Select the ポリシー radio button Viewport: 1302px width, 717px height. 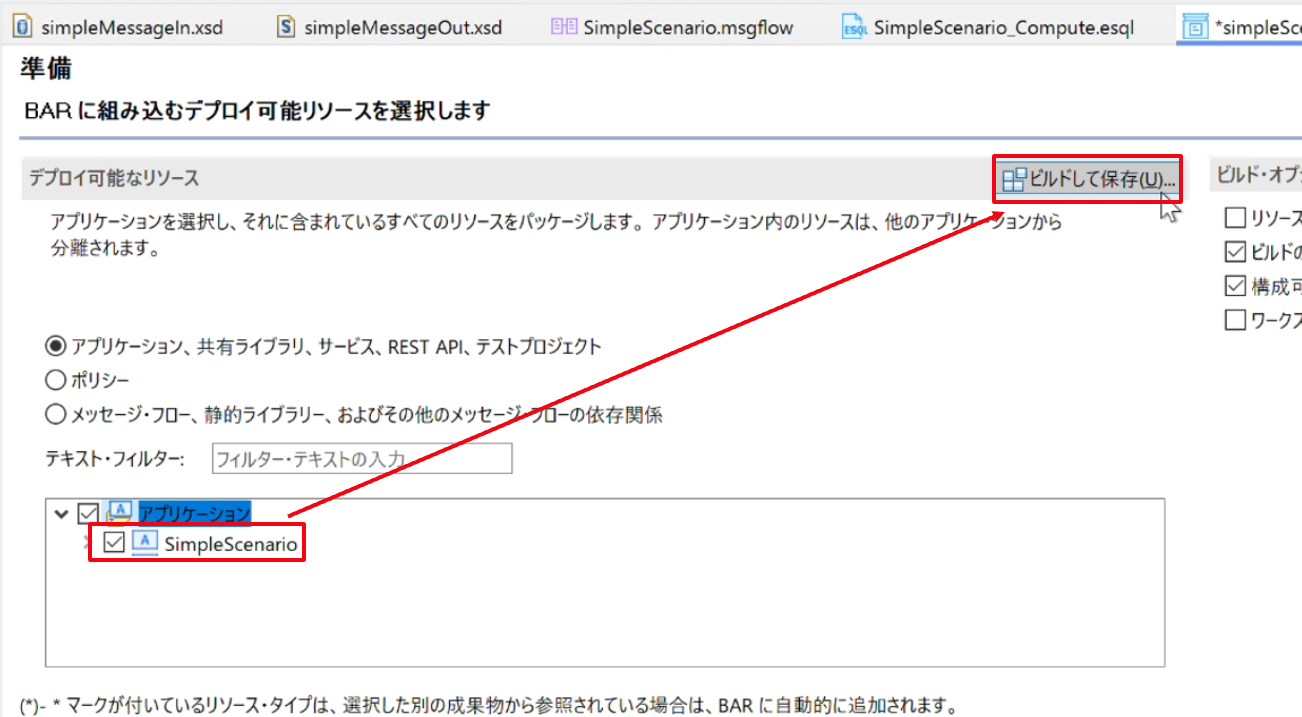coord(55,380)
